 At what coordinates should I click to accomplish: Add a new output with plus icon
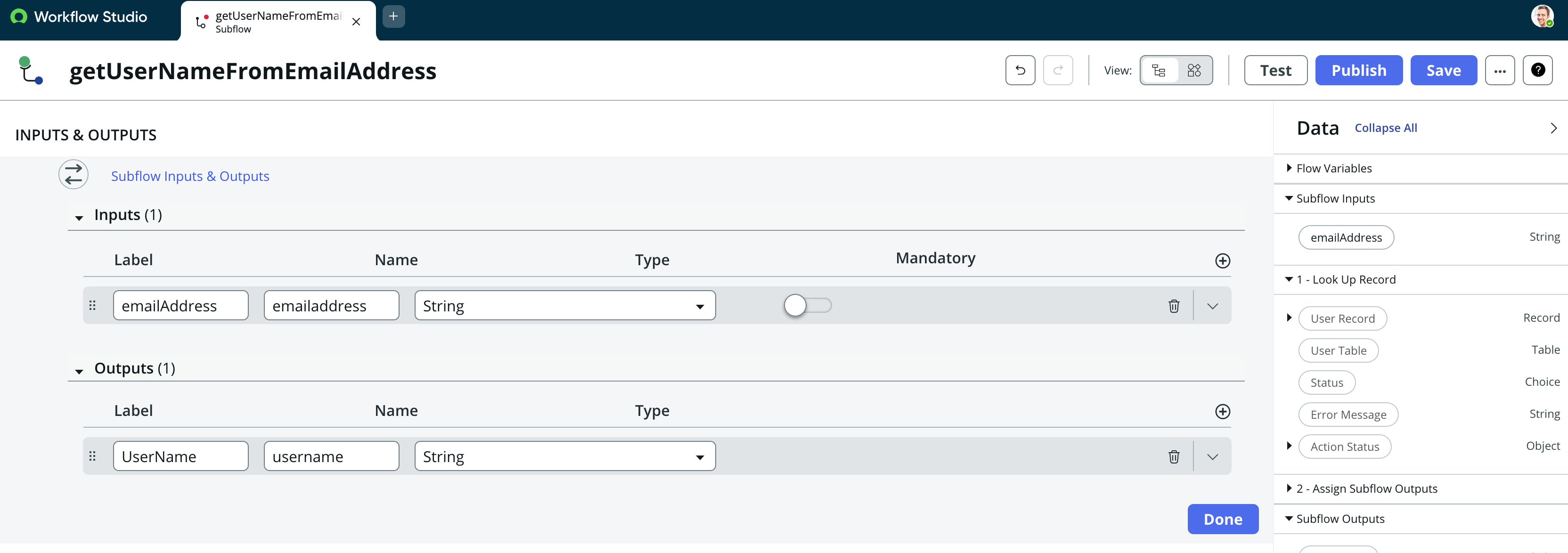click(x=1222, y=412)
